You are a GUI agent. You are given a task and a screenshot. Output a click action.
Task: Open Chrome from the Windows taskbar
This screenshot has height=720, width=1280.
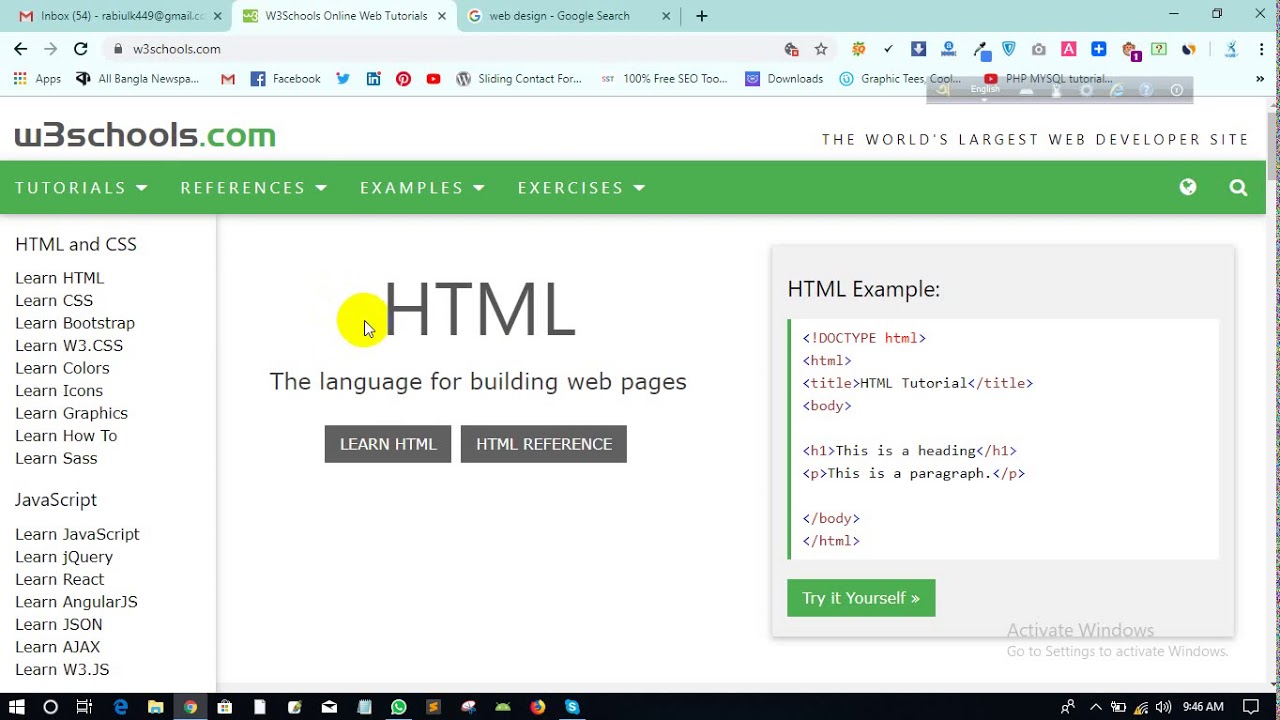click(190, 707)
